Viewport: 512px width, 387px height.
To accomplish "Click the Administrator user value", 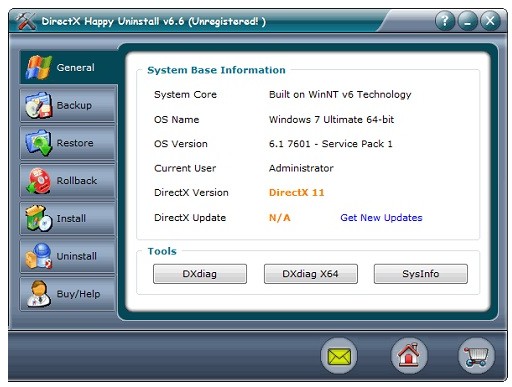I will [301, 168].
